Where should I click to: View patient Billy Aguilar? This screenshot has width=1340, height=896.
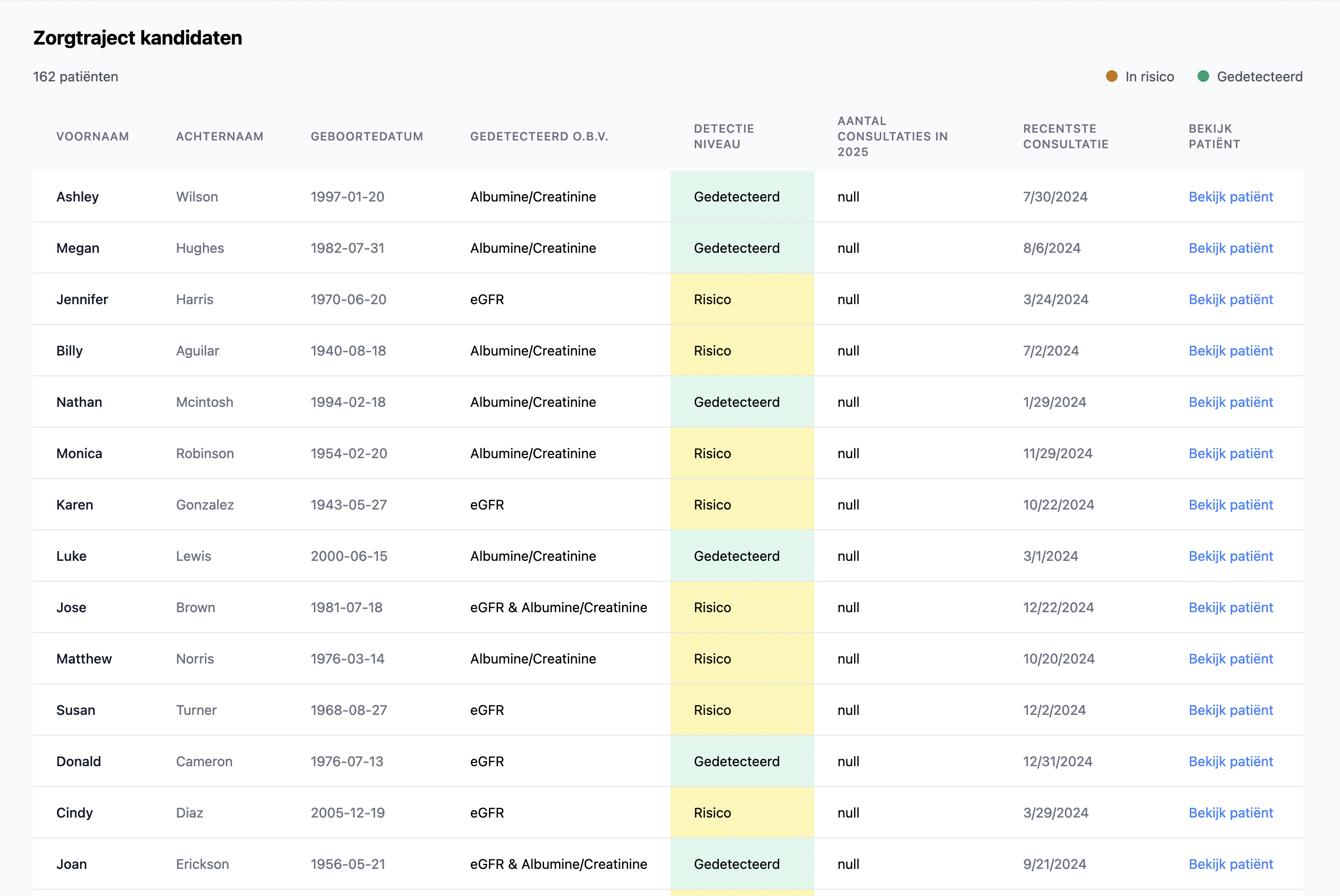1231,351
